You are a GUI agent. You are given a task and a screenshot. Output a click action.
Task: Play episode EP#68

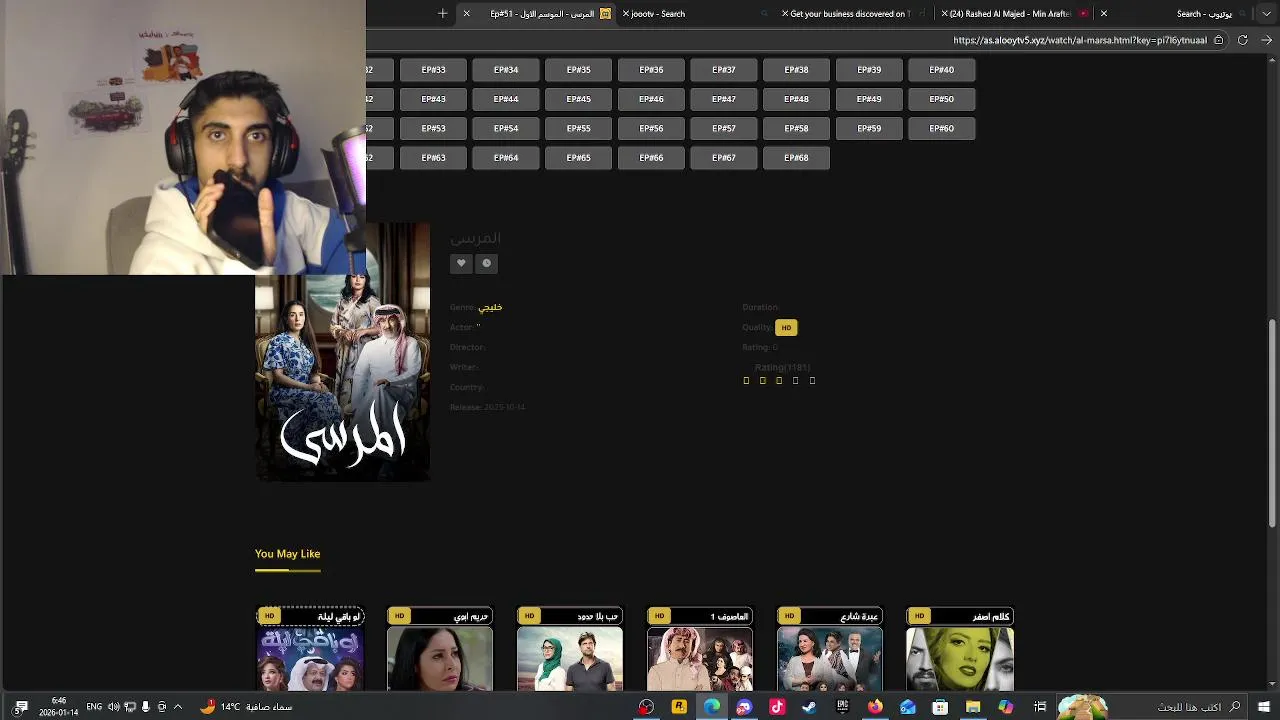click(x=796, y=157)
